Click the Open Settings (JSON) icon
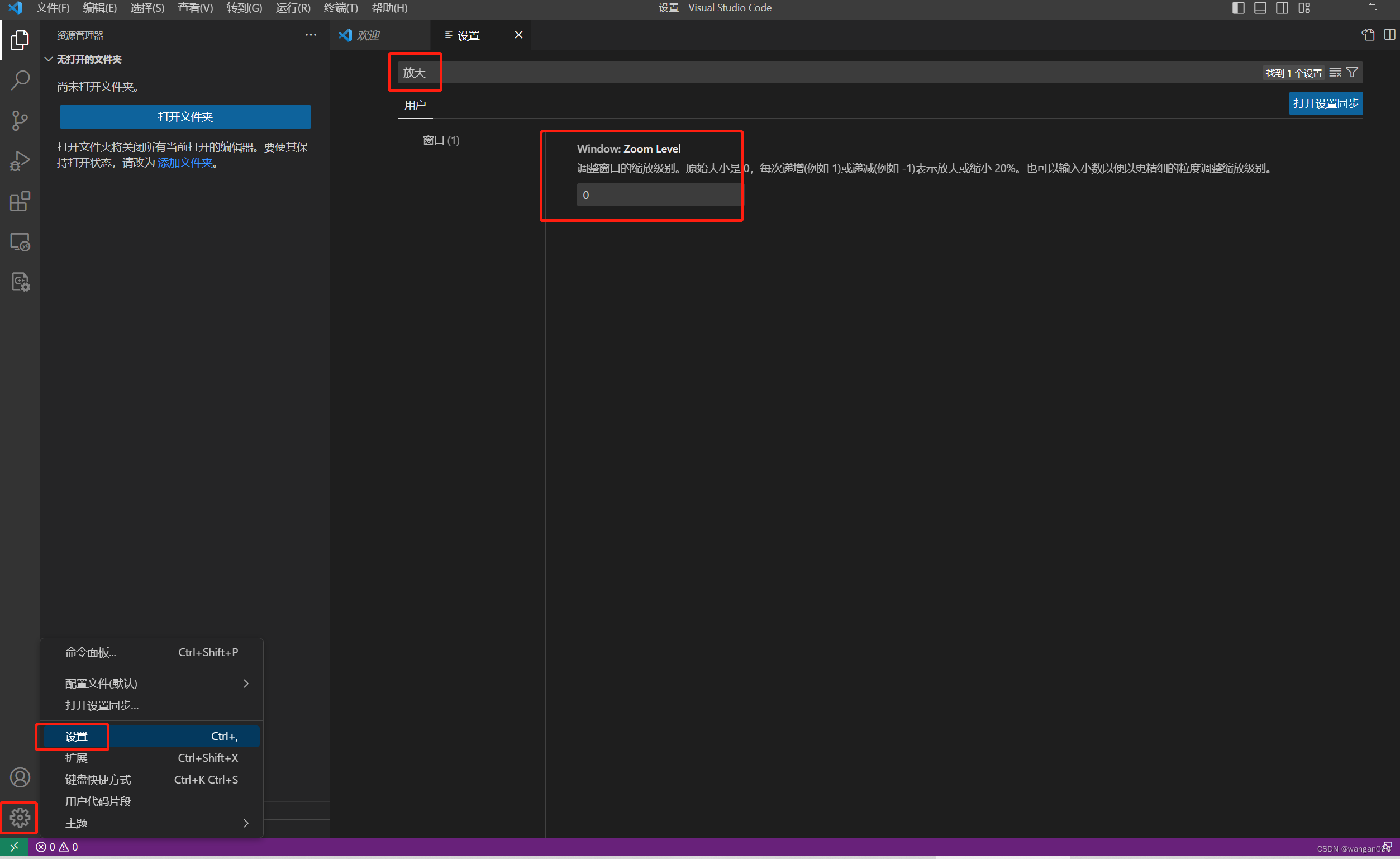The height and width of the screenshot is (859, 1400). tap(1368, 35)
